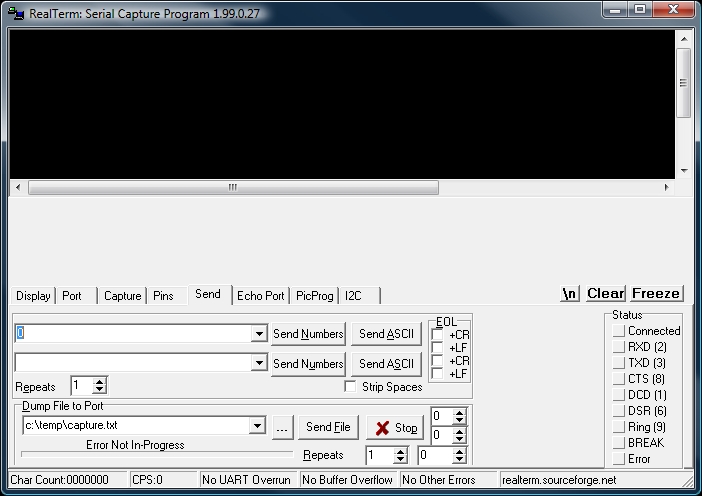Click the terminal vertical scrollbar thumb
Image resolution: width=702 pixels, height=496 pixels.
[x=684, y=83]
